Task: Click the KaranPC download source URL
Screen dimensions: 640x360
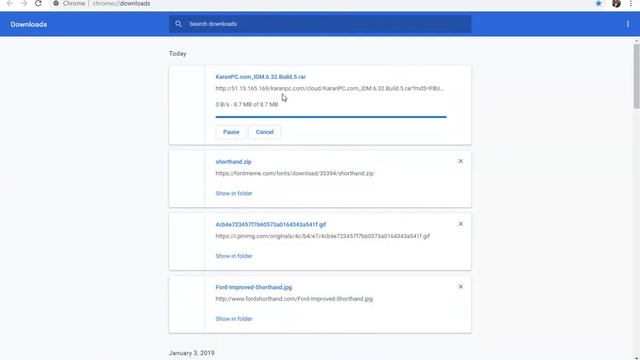Action: 329,88
